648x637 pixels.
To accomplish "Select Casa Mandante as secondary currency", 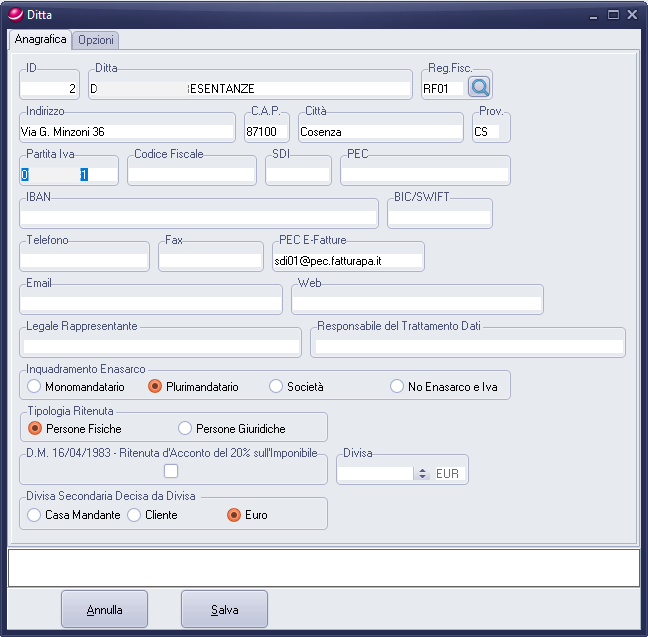I will pos(34,515).
